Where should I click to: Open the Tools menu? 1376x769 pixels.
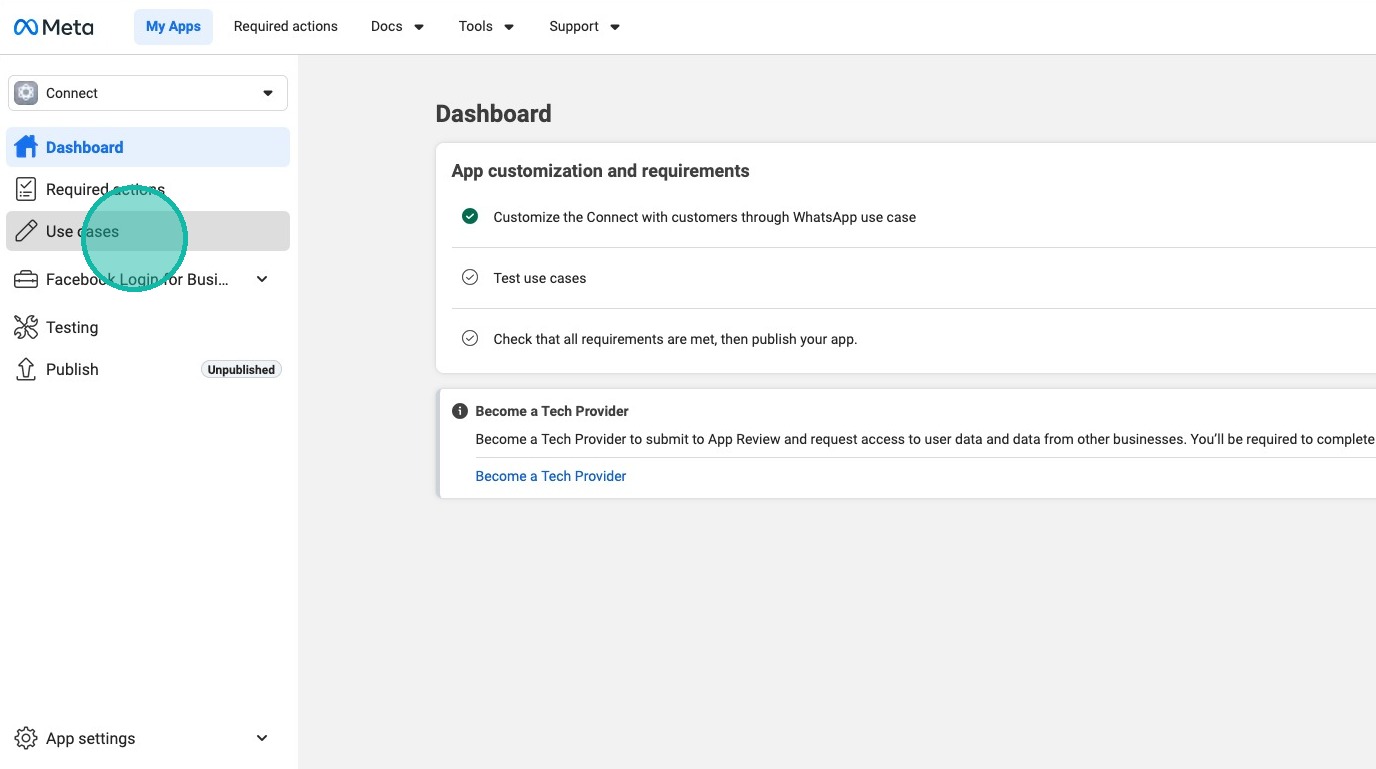[x=486, y=27]
